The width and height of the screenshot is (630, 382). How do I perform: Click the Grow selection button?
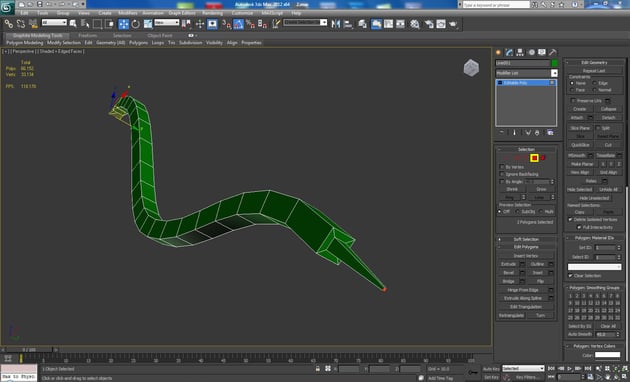(x=541, y=189)
